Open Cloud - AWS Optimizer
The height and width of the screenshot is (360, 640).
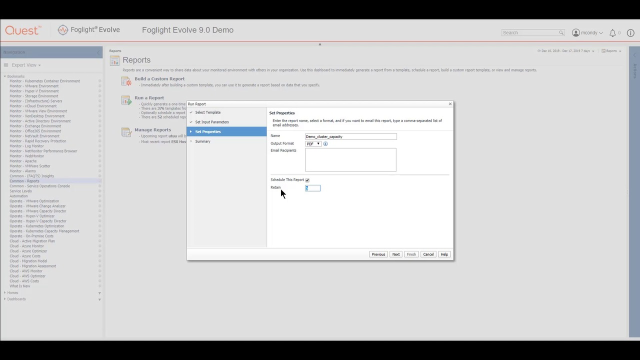[x=27, y=276]
